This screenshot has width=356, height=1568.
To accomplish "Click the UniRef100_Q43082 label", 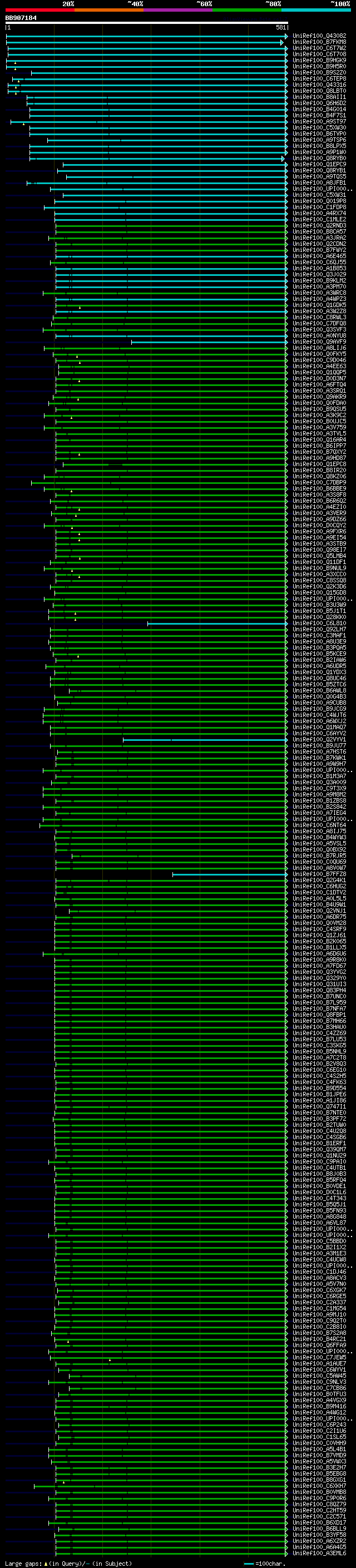I will pos(319,36).
